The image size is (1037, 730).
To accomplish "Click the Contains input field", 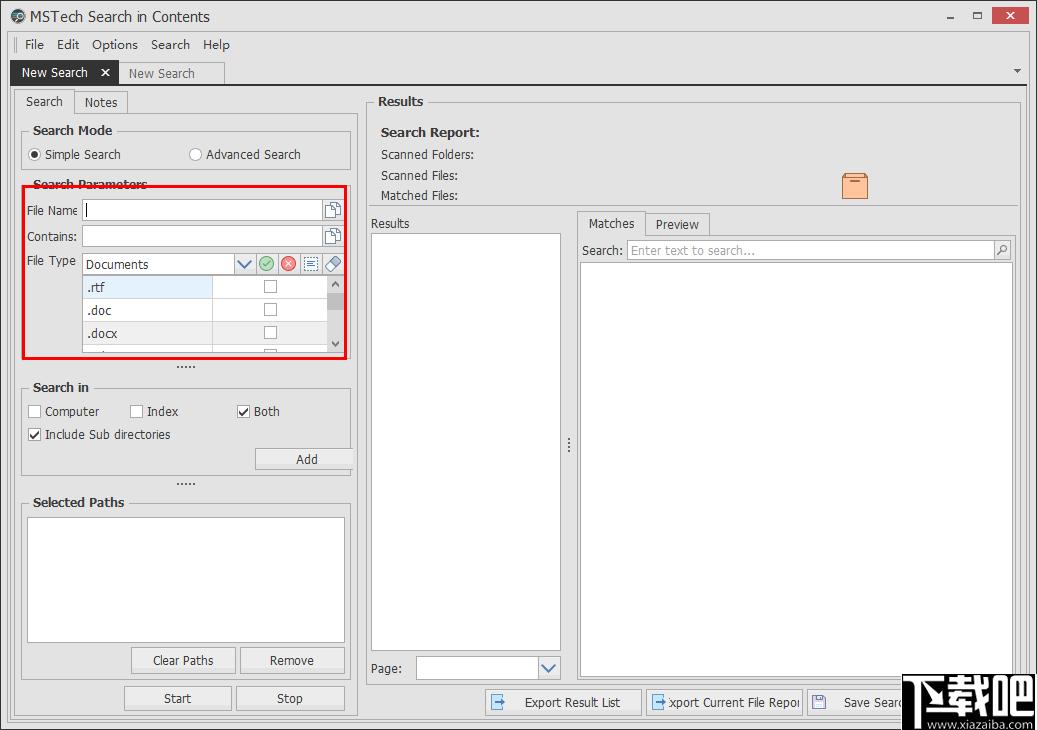I will pos(202,236).
